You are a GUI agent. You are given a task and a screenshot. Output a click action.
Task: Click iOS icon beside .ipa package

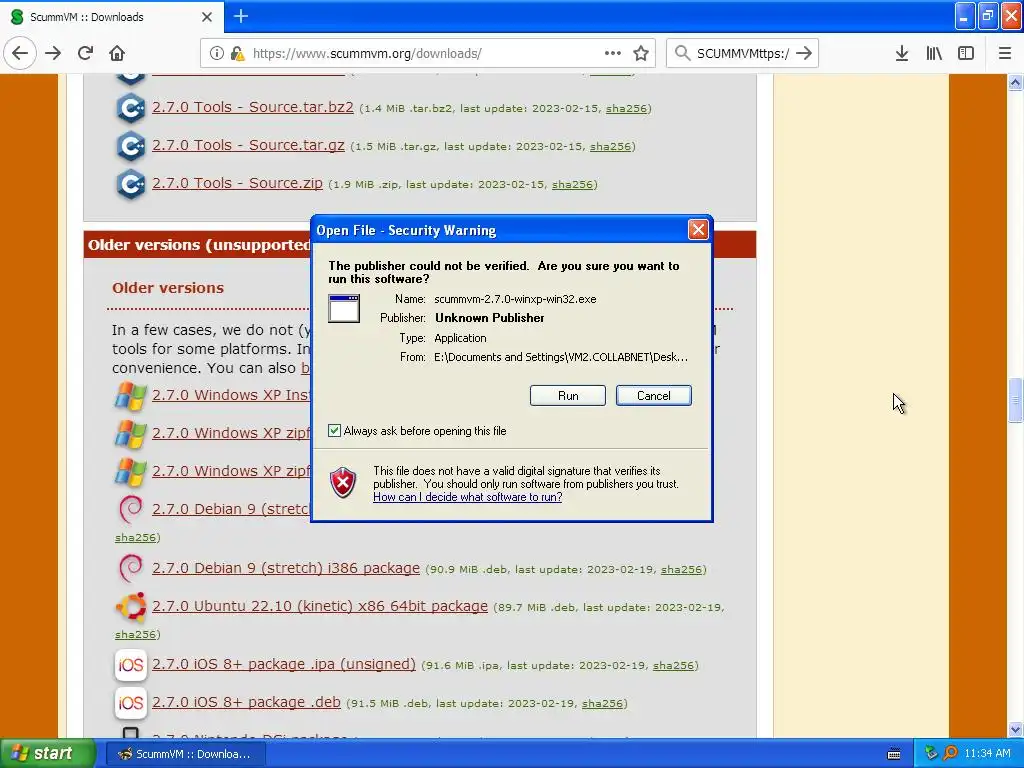[x=131, y=665]
